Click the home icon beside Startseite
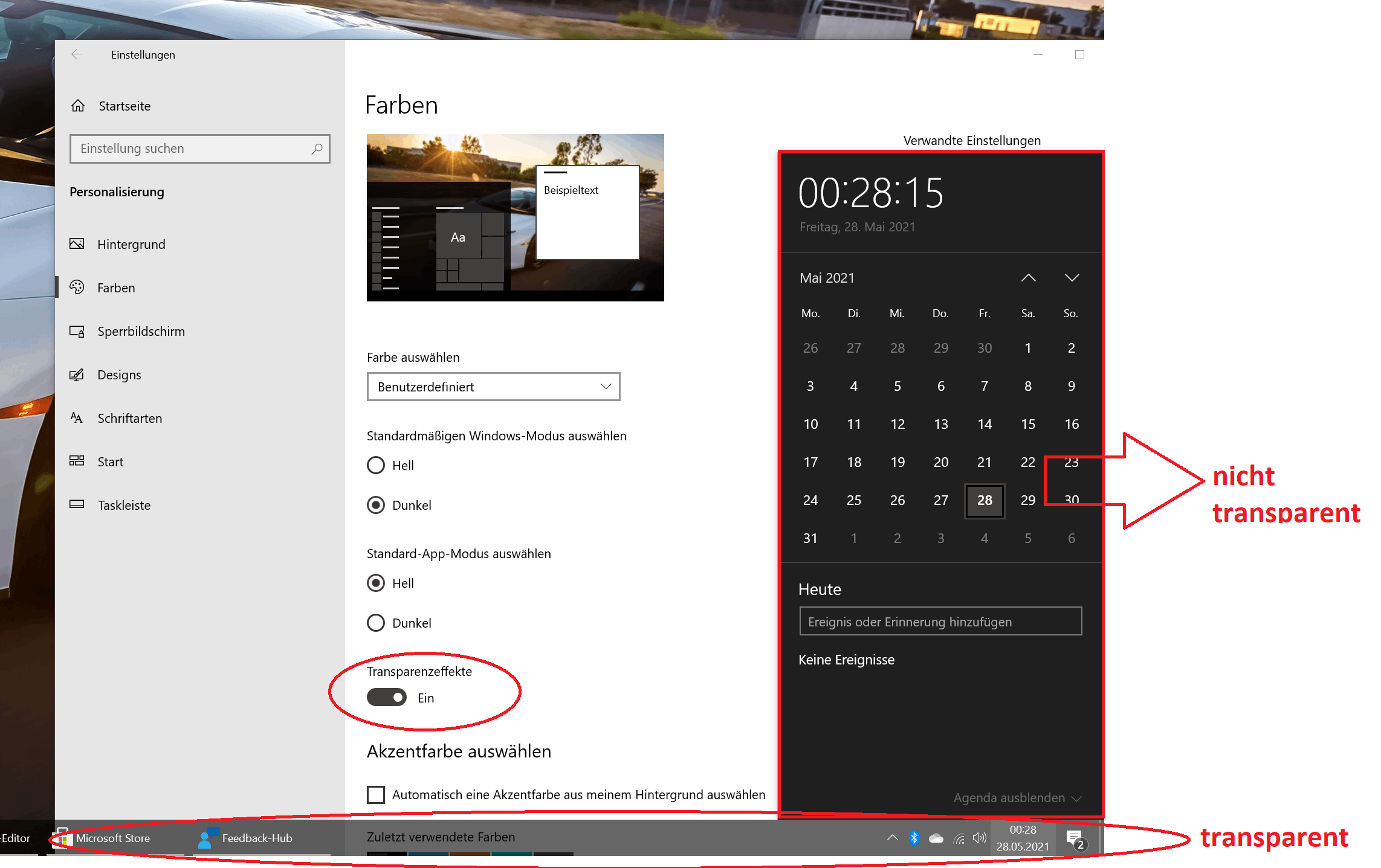 tap(78, 106)
